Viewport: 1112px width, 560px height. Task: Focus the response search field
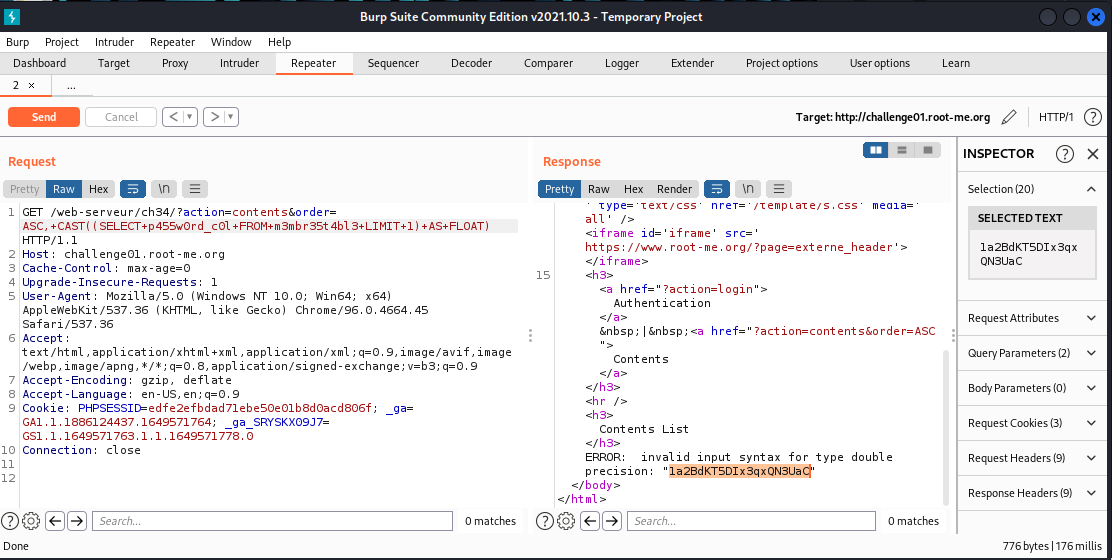click(751, 521)
